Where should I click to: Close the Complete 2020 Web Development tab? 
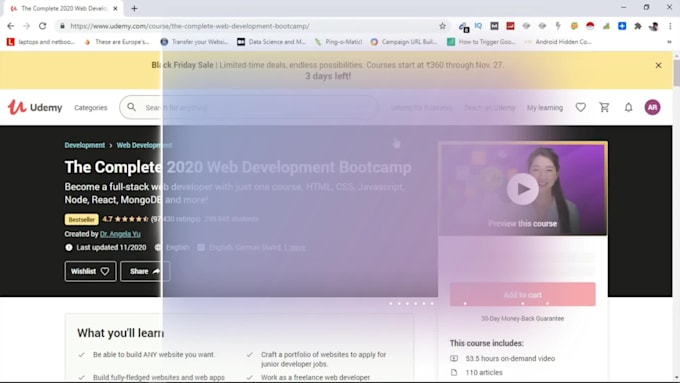coord(115,8)
